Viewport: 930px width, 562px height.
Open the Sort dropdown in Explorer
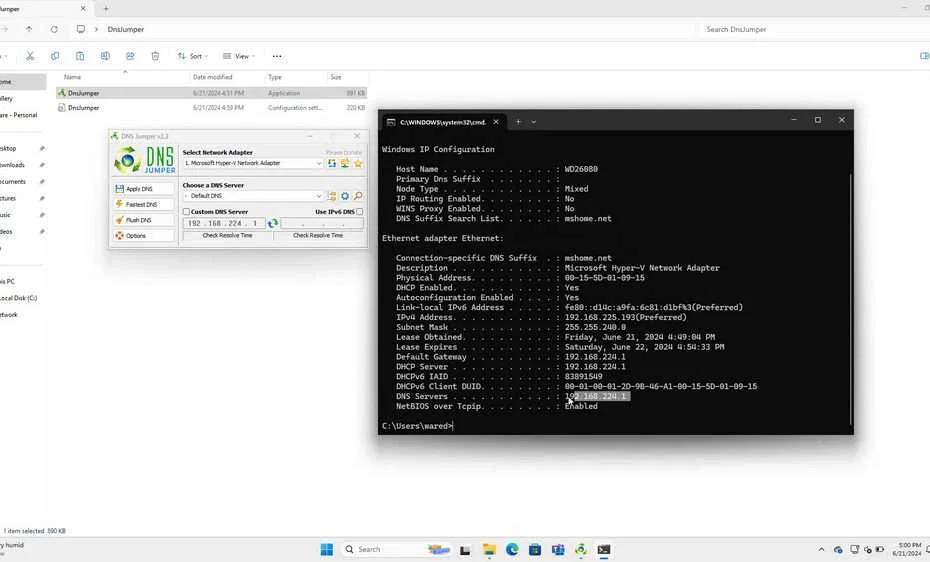[x=193, y=56]
